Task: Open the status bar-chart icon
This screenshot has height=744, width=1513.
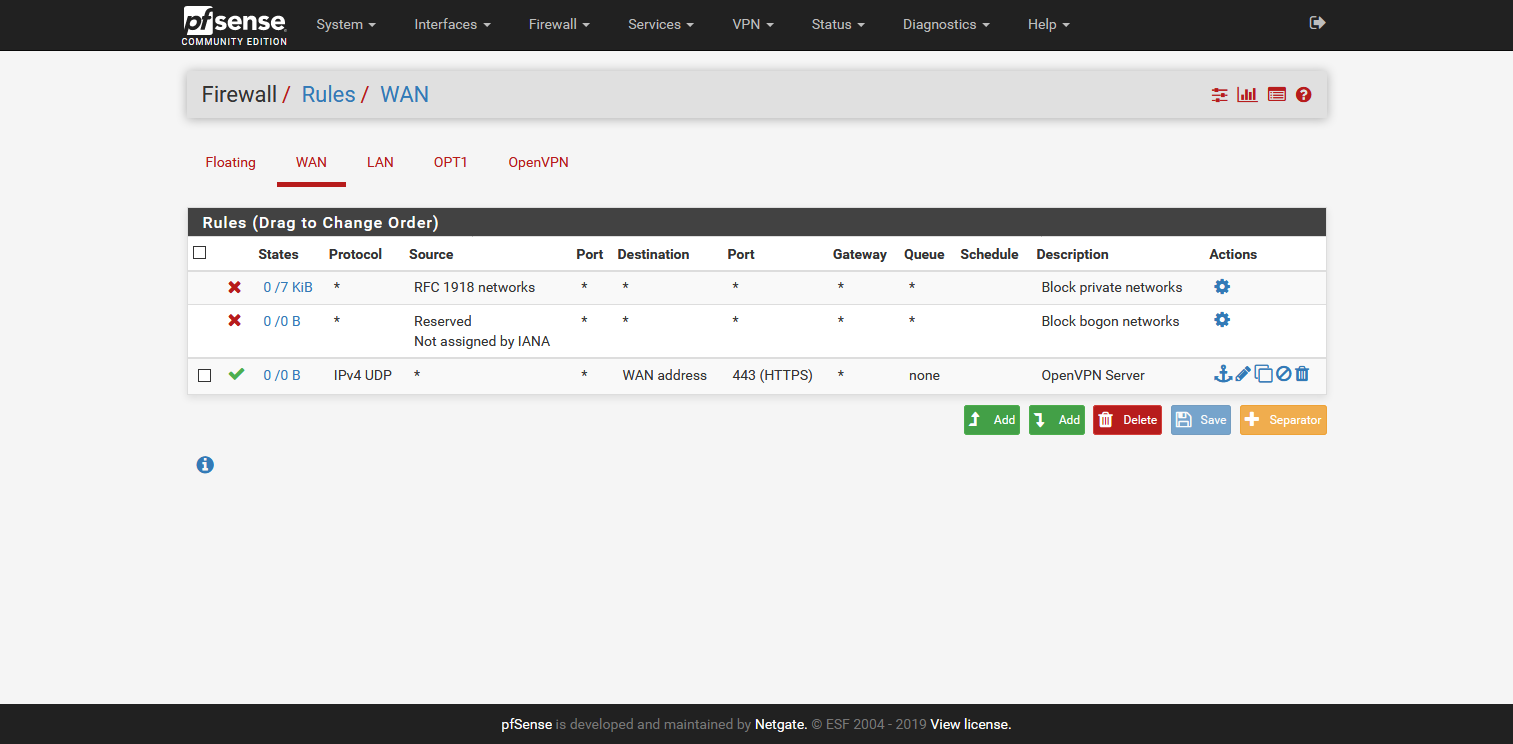Action: tap(1247, 95)
